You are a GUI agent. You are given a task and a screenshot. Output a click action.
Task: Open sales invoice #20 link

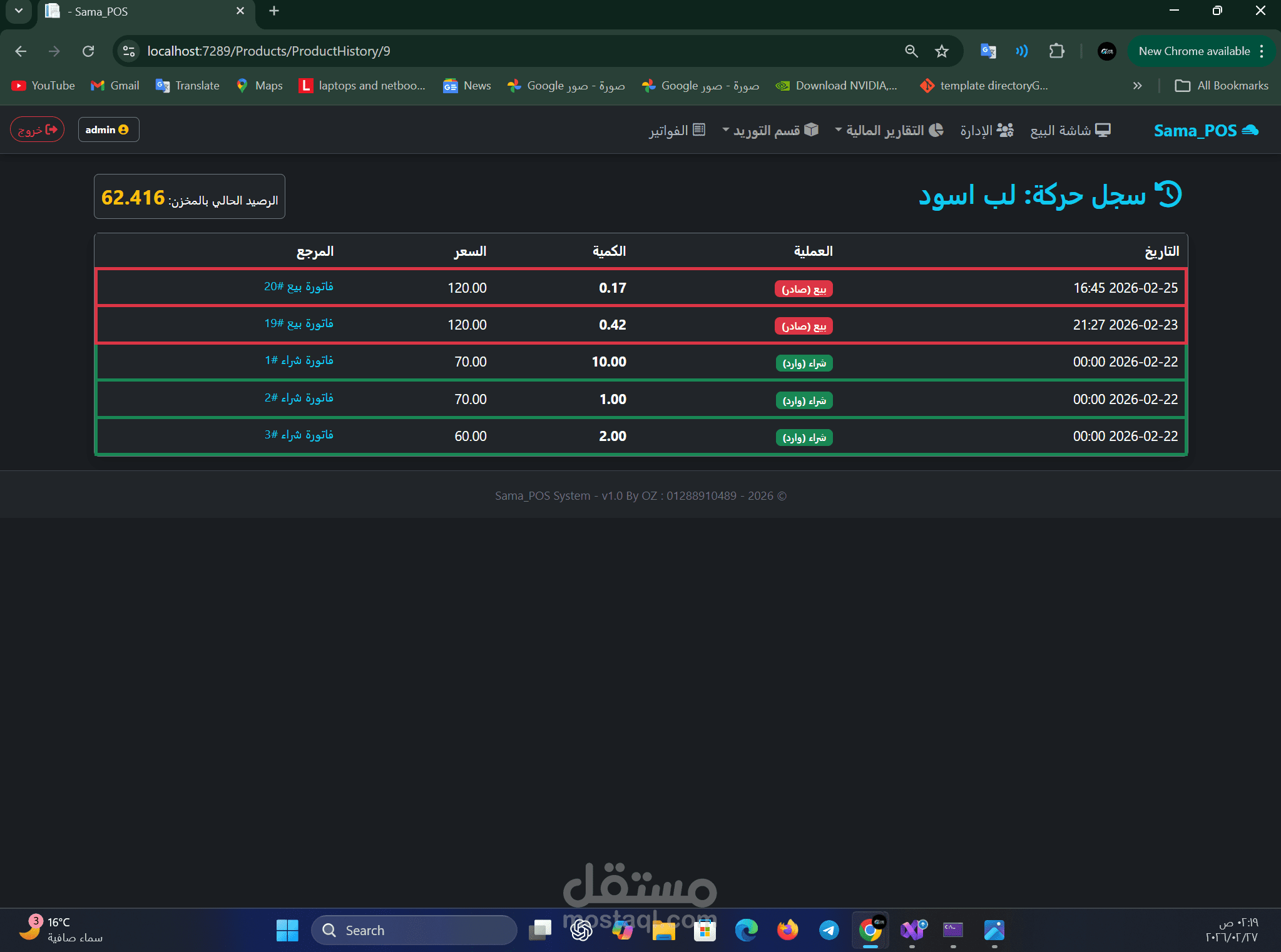coord(299,286)
